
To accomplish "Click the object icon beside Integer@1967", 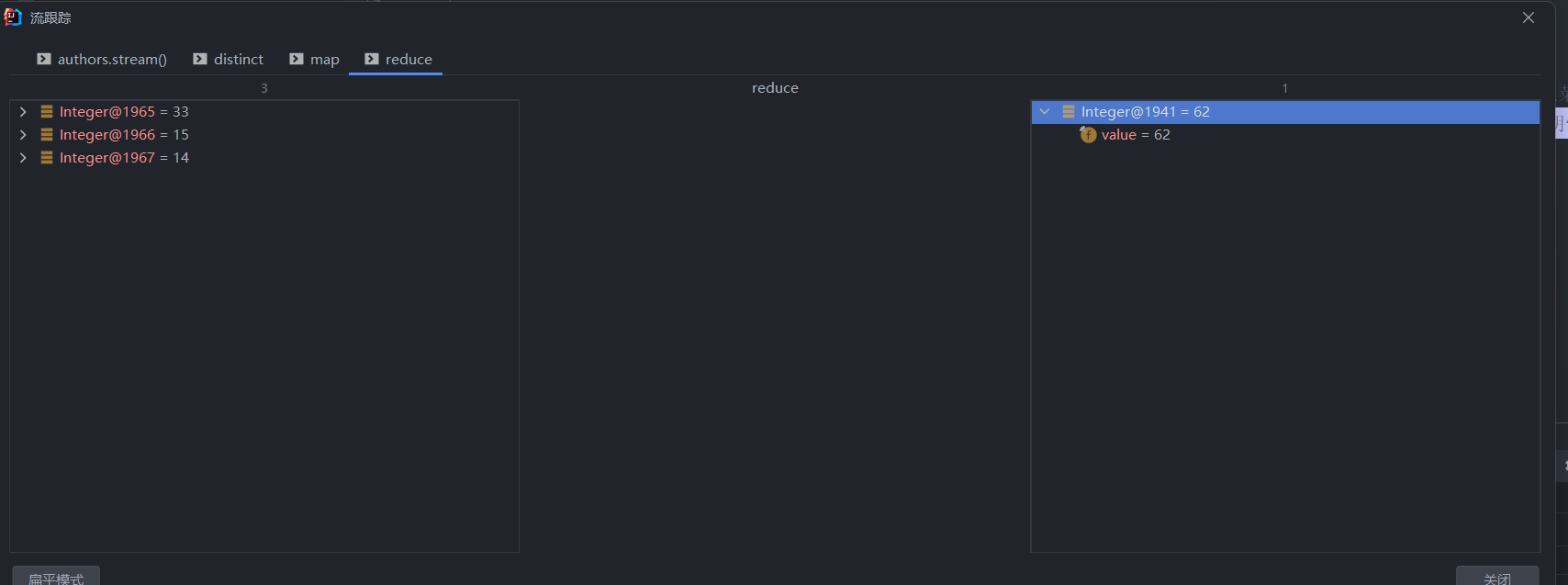I will click(x=47, y=158).
